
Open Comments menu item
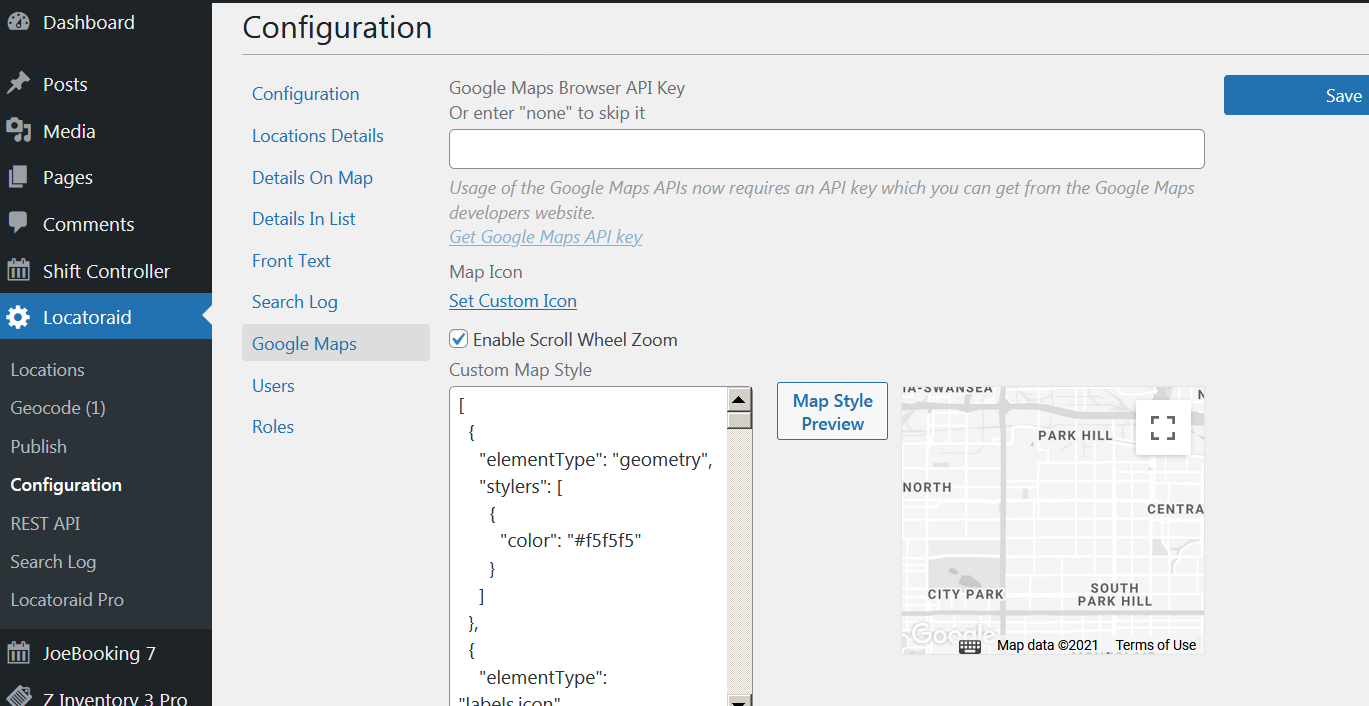tap(106, 224)
